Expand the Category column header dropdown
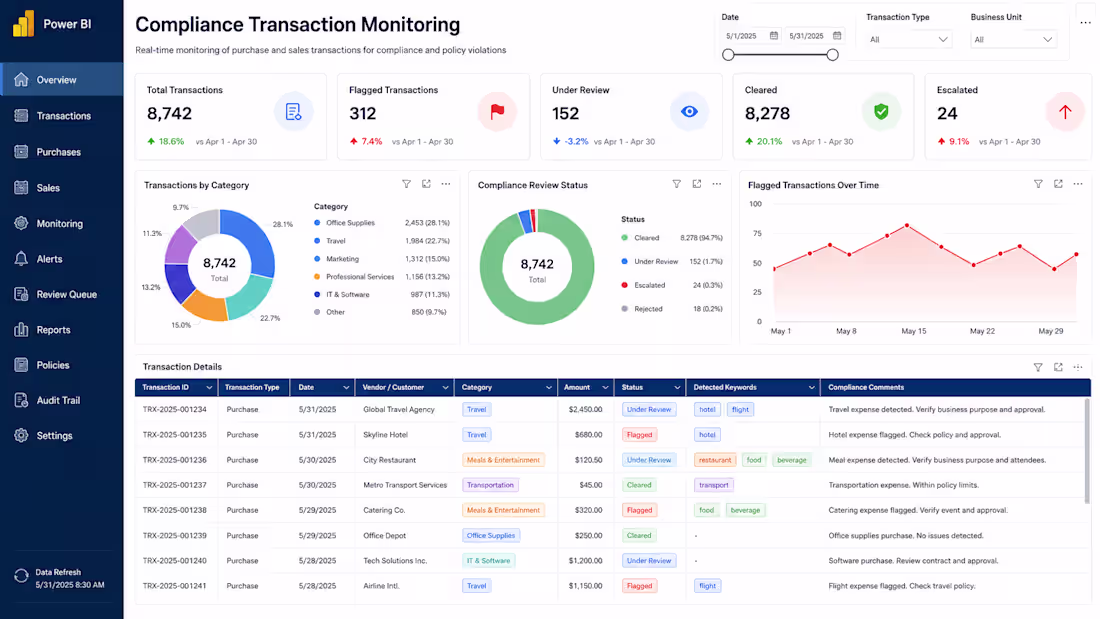The height and width of the screenshot is (619, 1100). [549, 387]
